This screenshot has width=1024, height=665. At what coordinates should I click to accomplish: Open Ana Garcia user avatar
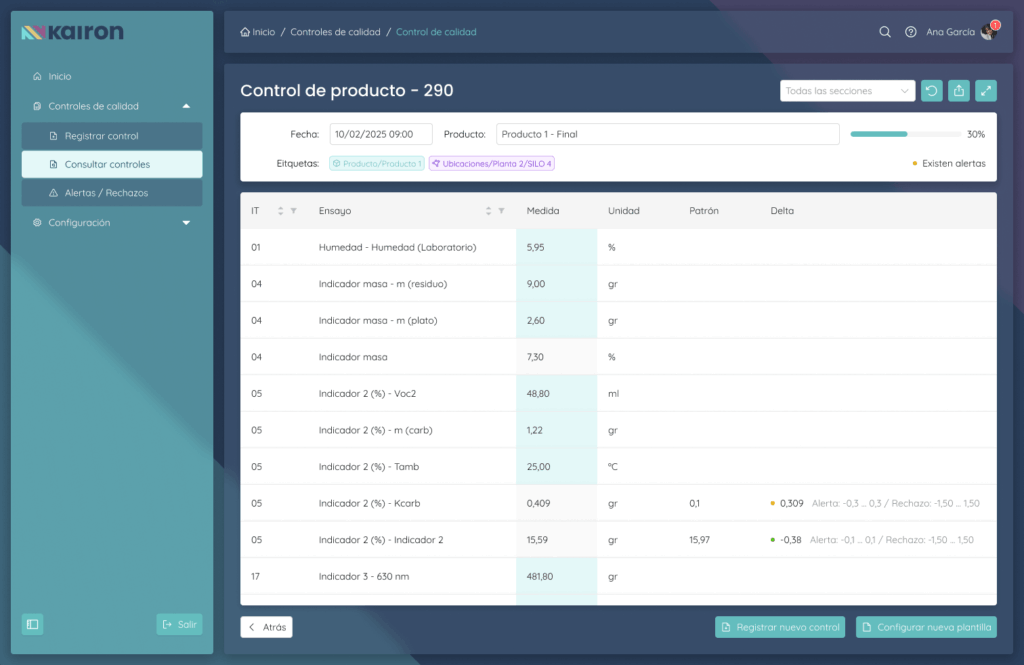(x=988, y=32)
